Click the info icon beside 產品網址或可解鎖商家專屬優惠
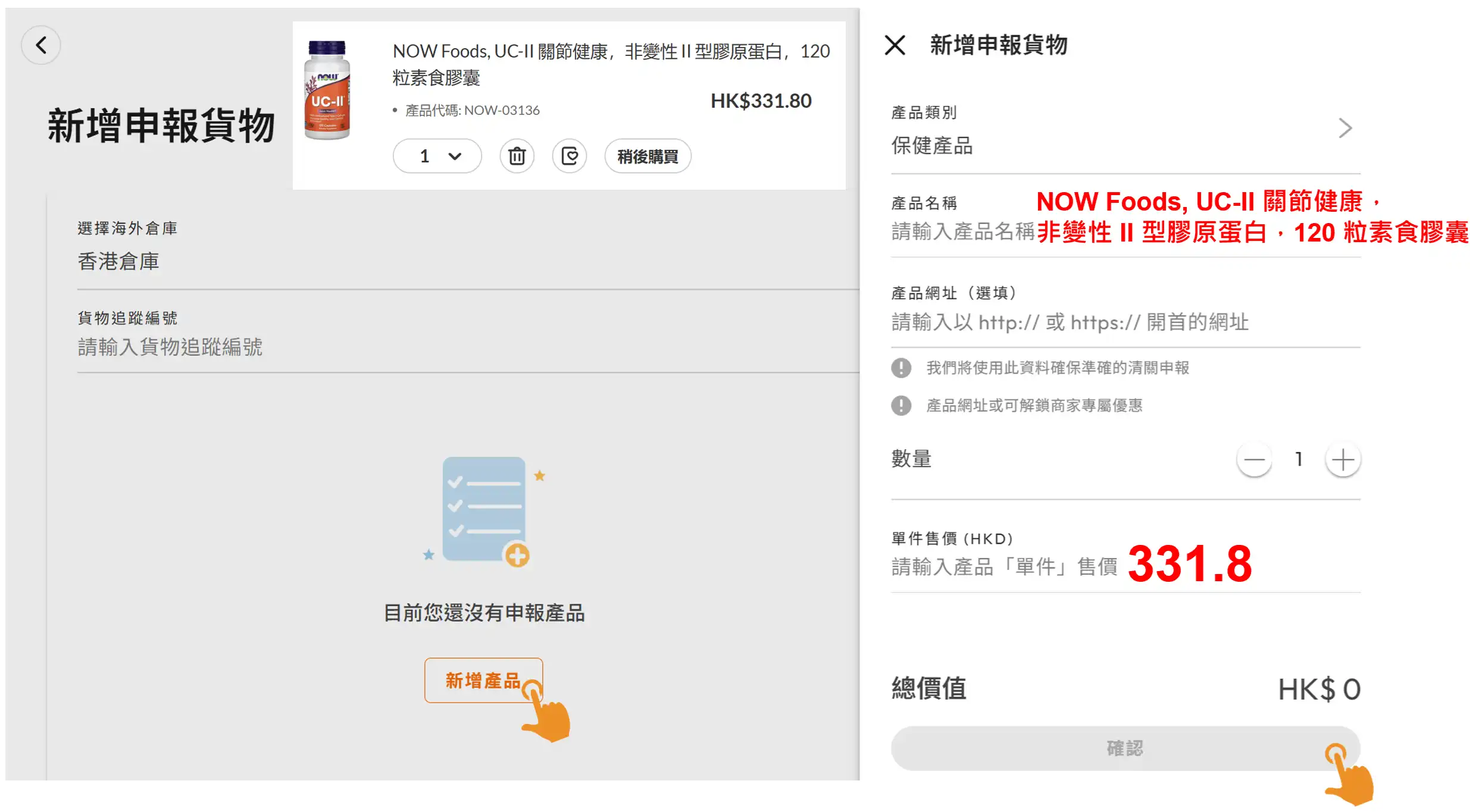This screenshot has height=812, width=1470. 901,406
